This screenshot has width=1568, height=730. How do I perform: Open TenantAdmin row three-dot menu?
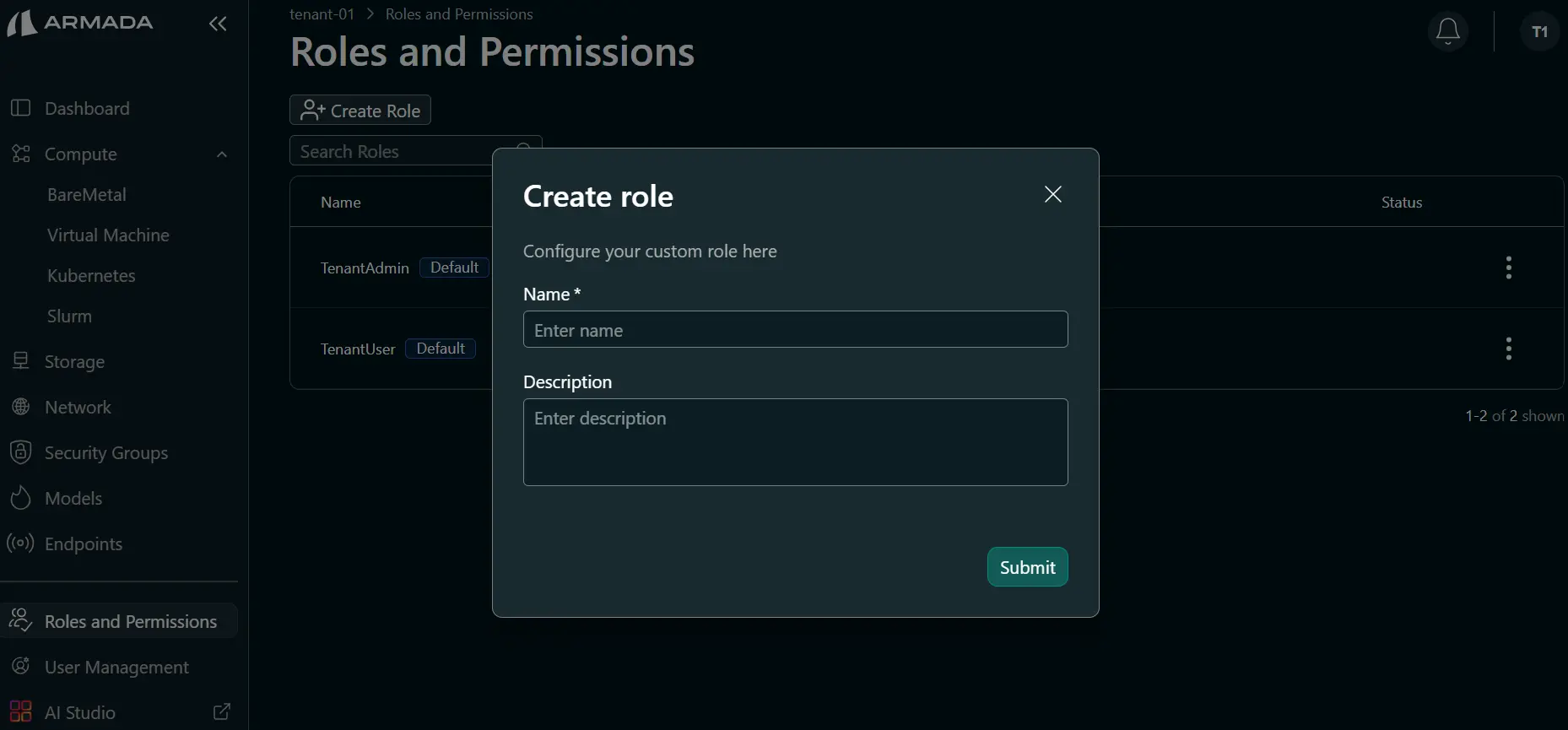tap(1508, 268)
